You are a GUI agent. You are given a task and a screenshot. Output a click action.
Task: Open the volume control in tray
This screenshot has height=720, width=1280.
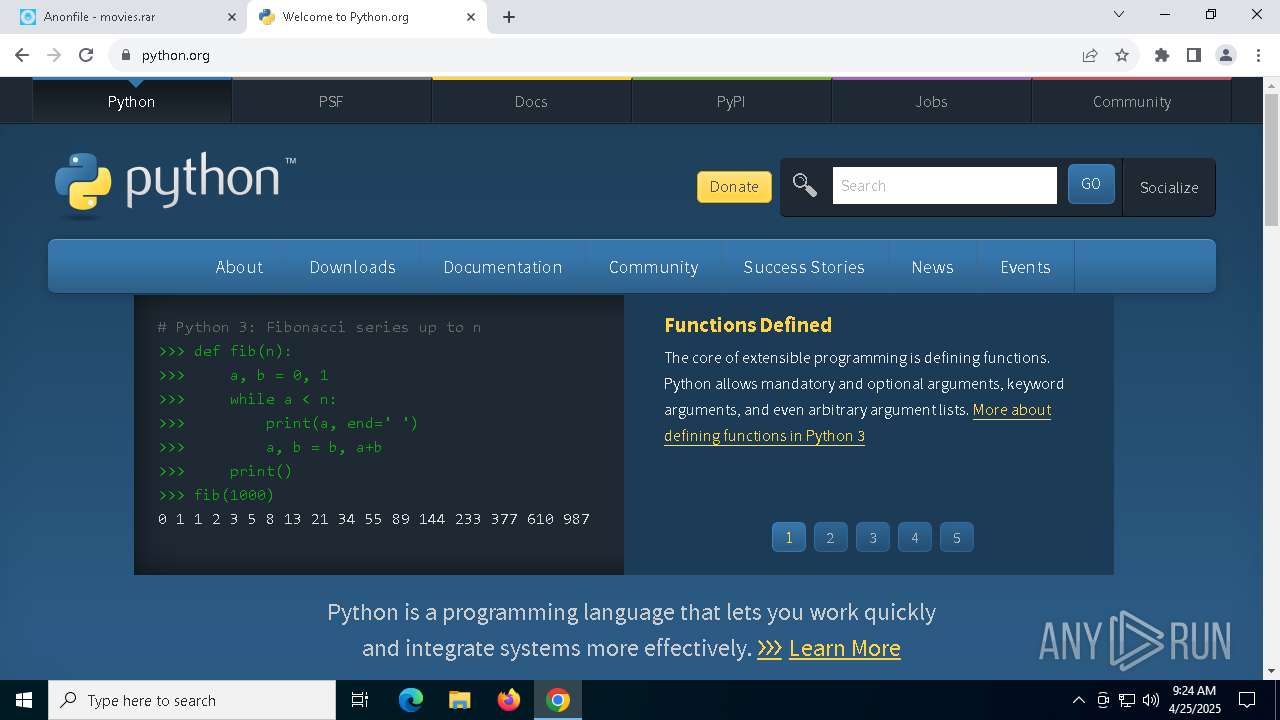tap(1151, 700)
